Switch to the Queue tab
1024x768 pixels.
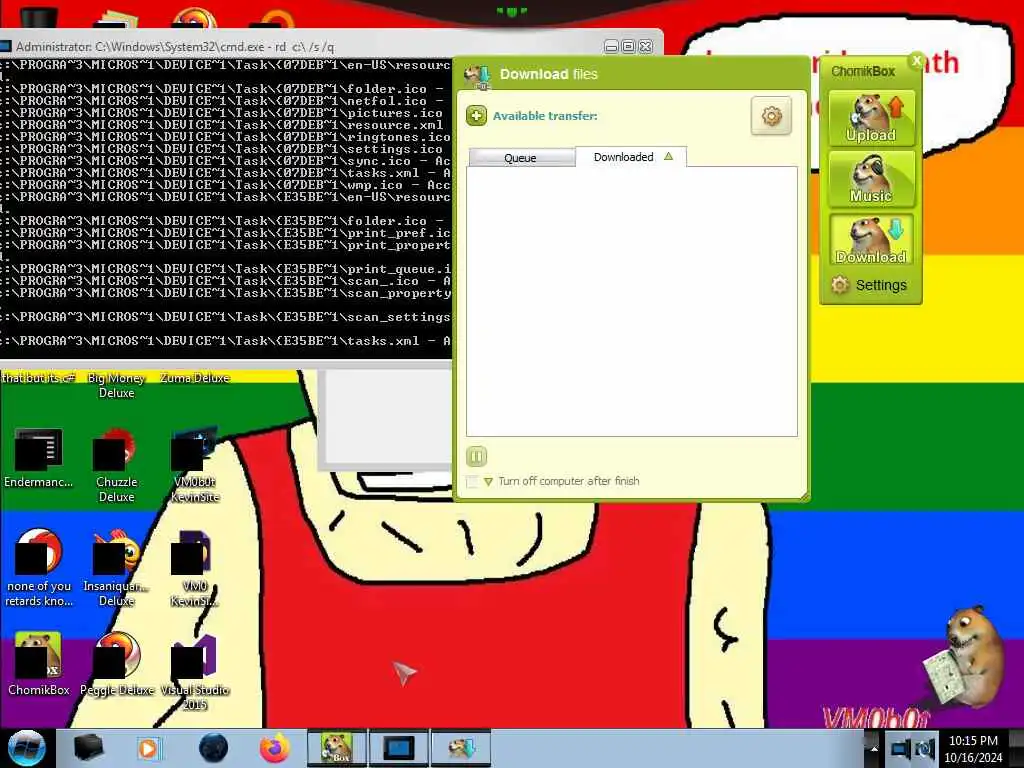[x=521, y=157]
